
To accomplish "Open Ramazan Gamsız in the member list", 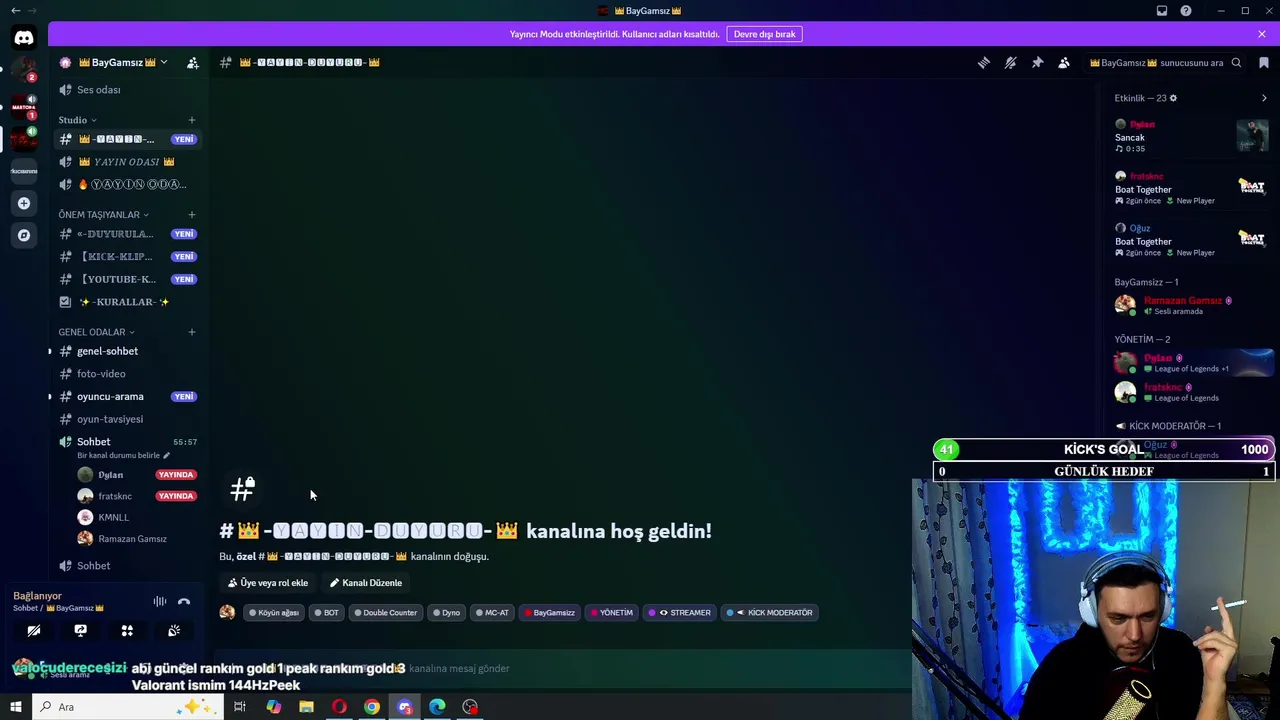I will [1191, 305].
